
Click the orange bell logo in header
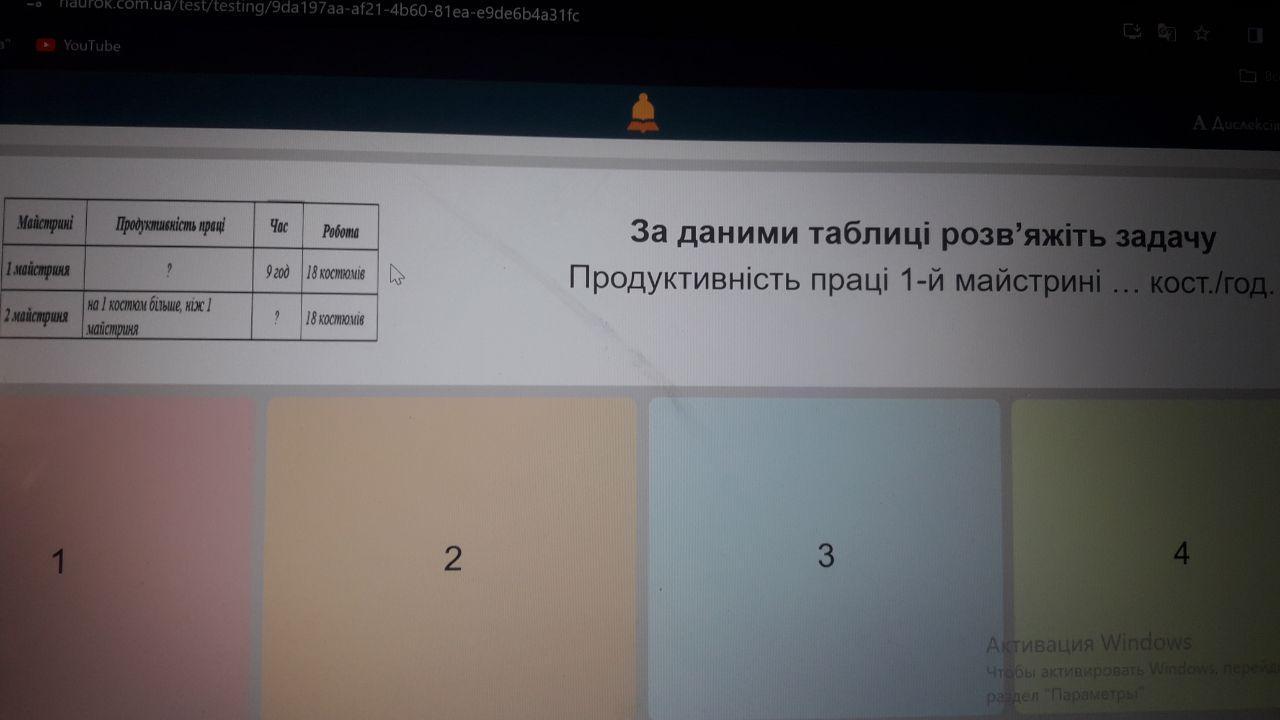(642, 113)
